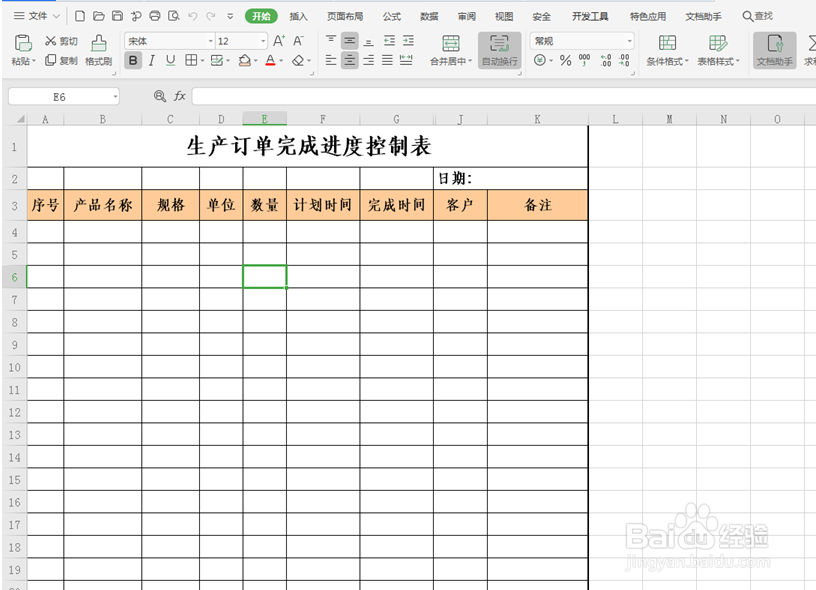816x590 pixels.
Task: Increase font size with A+ icon
Action: tap(279, 41)
